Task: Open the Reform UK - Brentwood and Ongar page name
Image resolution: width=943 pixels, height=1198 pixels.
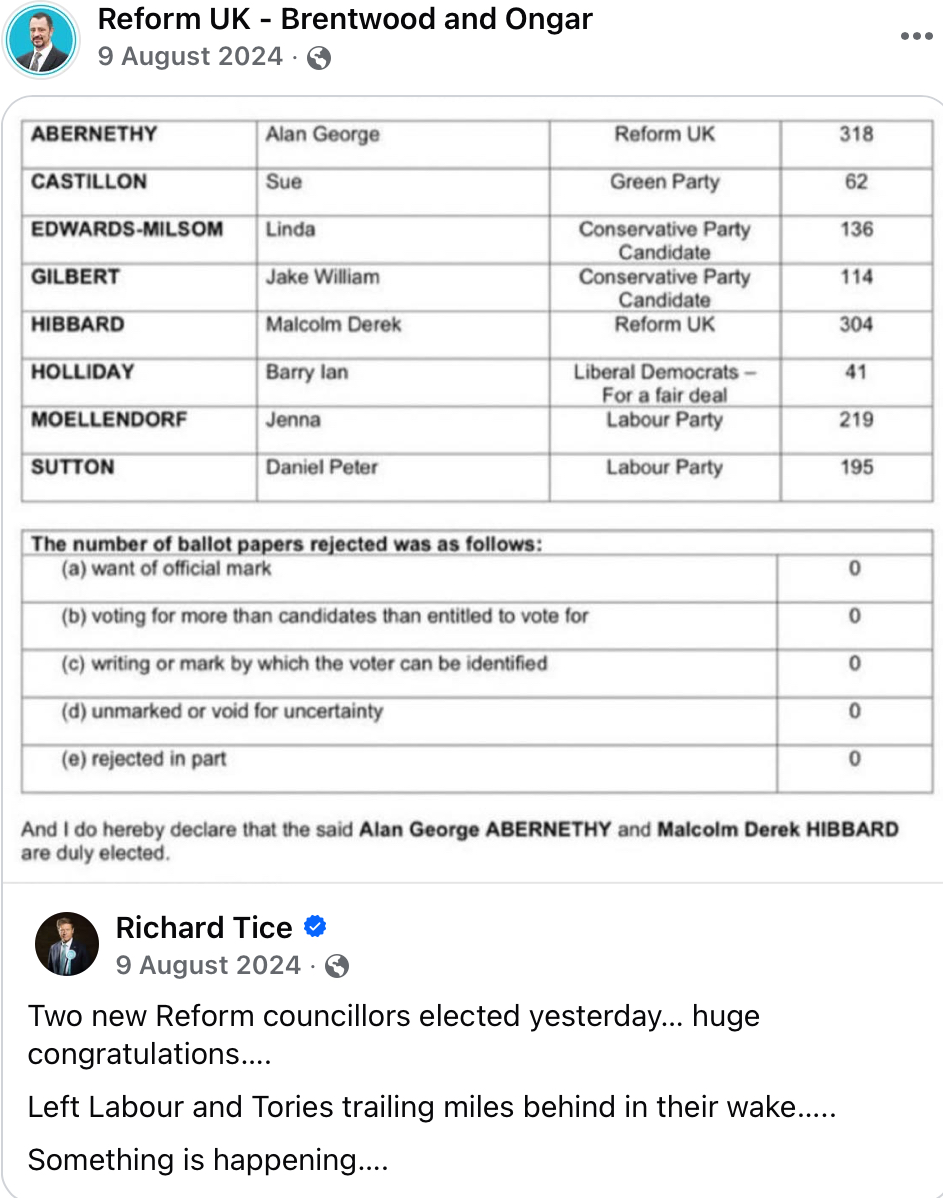Action: pos(345,18)
